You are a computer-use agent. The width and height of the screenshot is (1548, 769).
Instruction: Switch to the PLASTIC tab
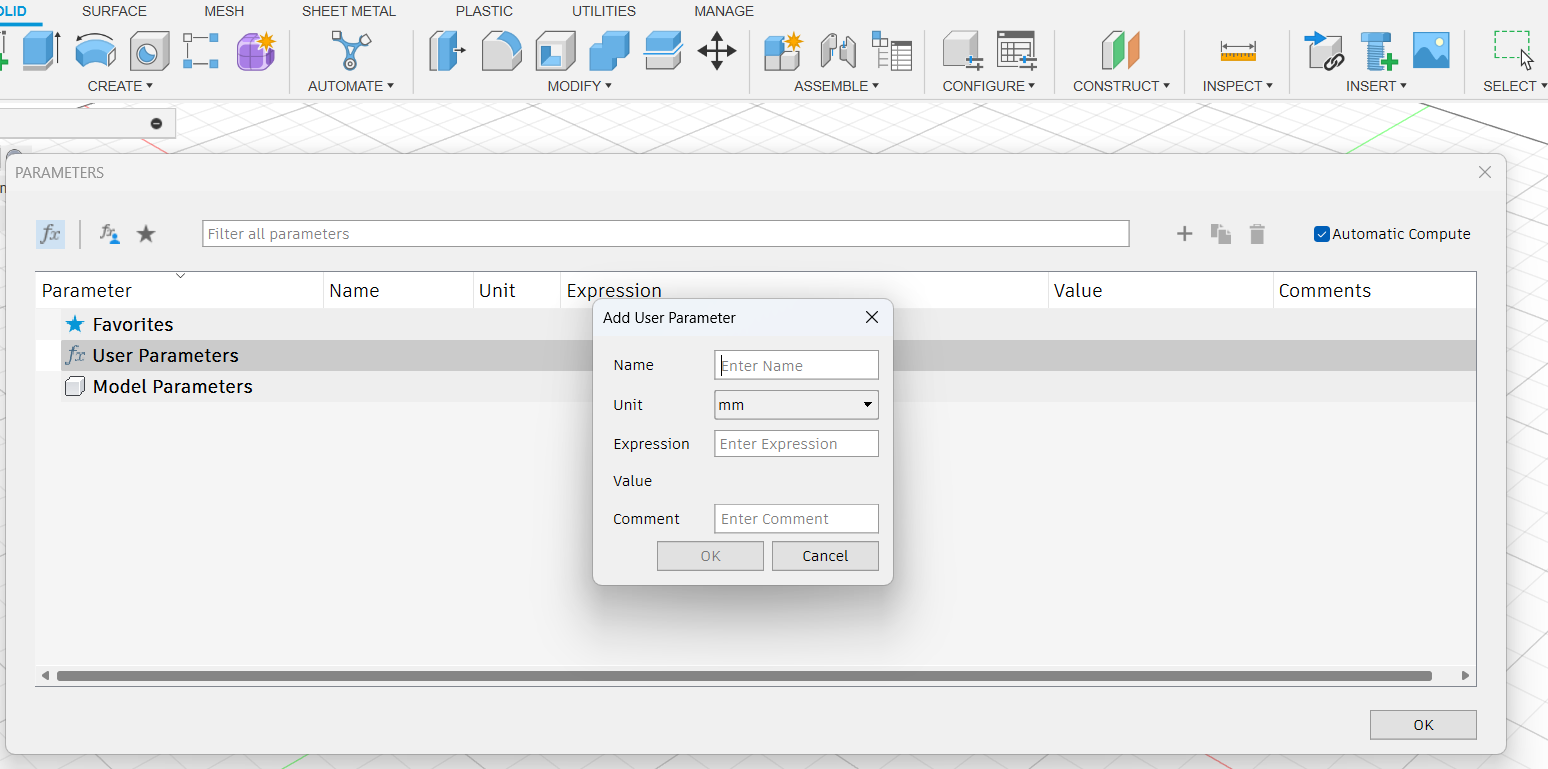(x=484, y=11)
